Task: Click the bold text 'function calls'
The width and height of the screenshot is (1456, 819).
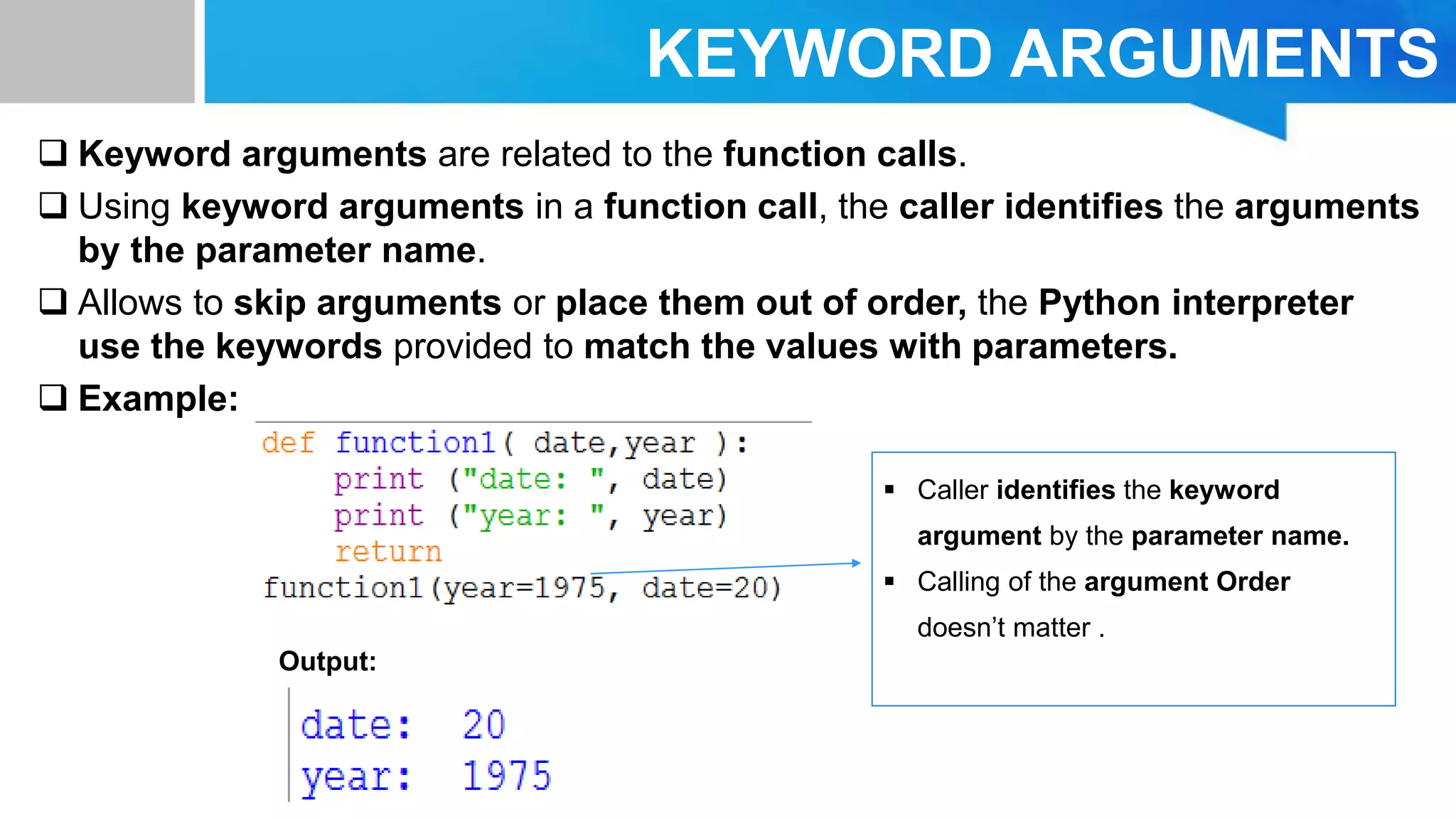Action: tap(840, 154)
